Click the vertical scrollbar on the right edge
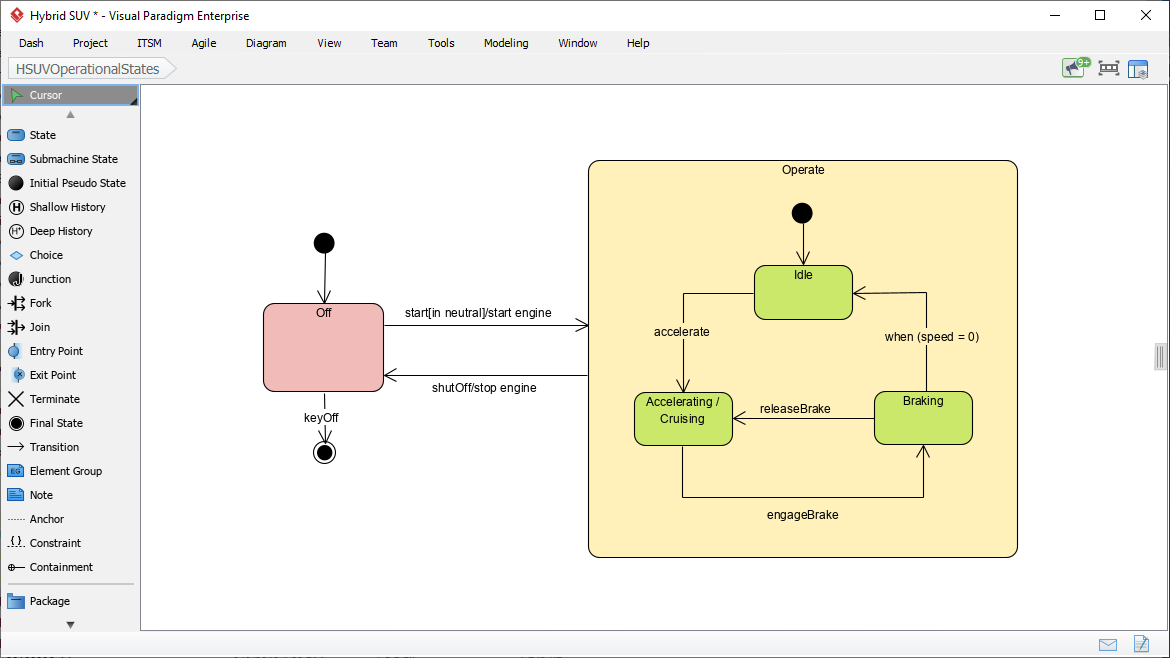1170x658 pixels. pyautogui.click(x=1159, y=356)
